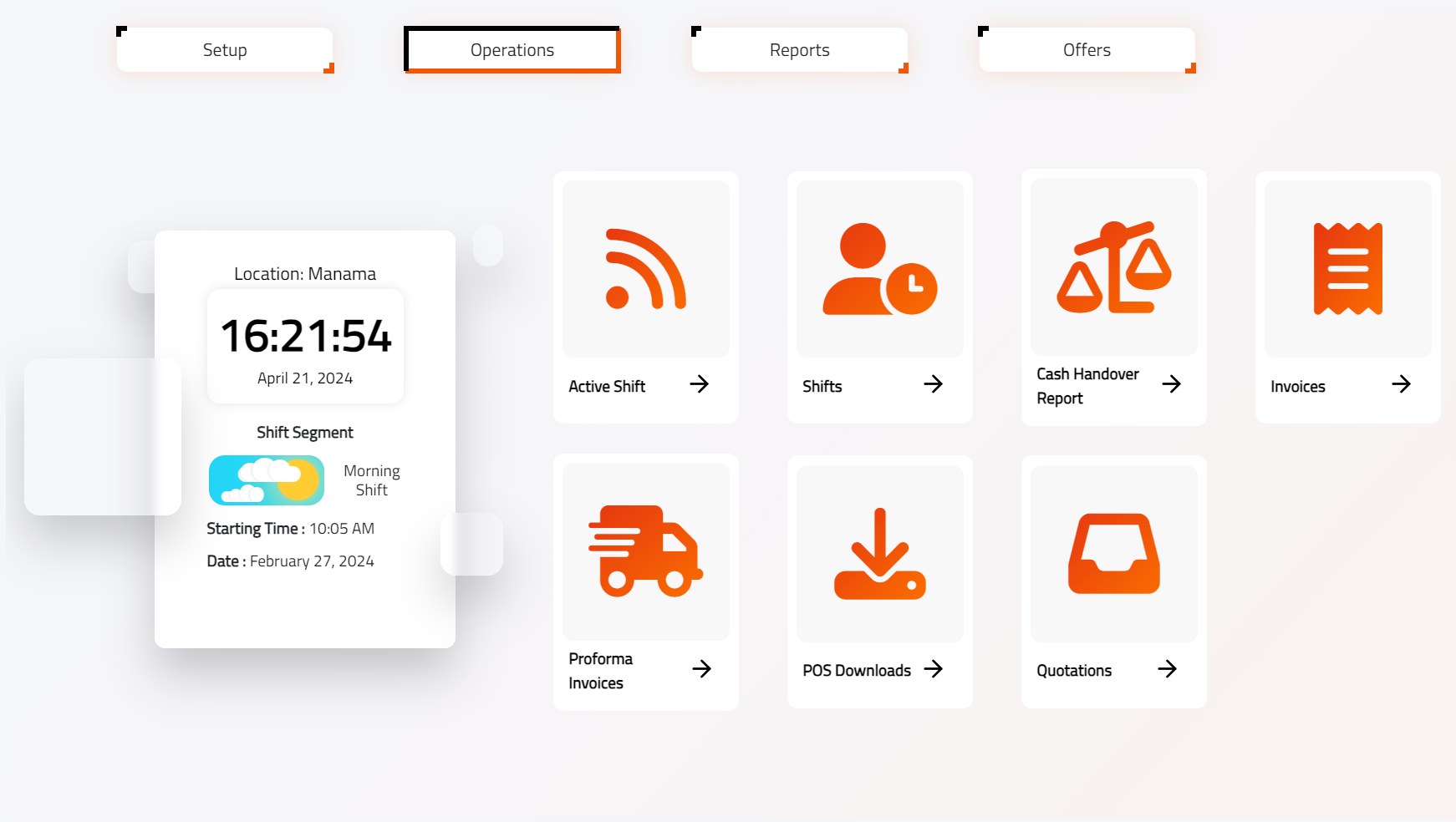Open the Reports tab
This screenshot has height=822, width=1456.
click(798, 49)
